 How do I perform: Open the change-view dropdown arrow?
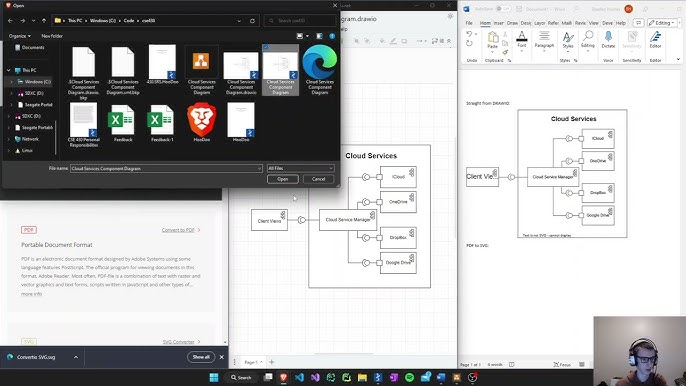click(x=307, y=36)
